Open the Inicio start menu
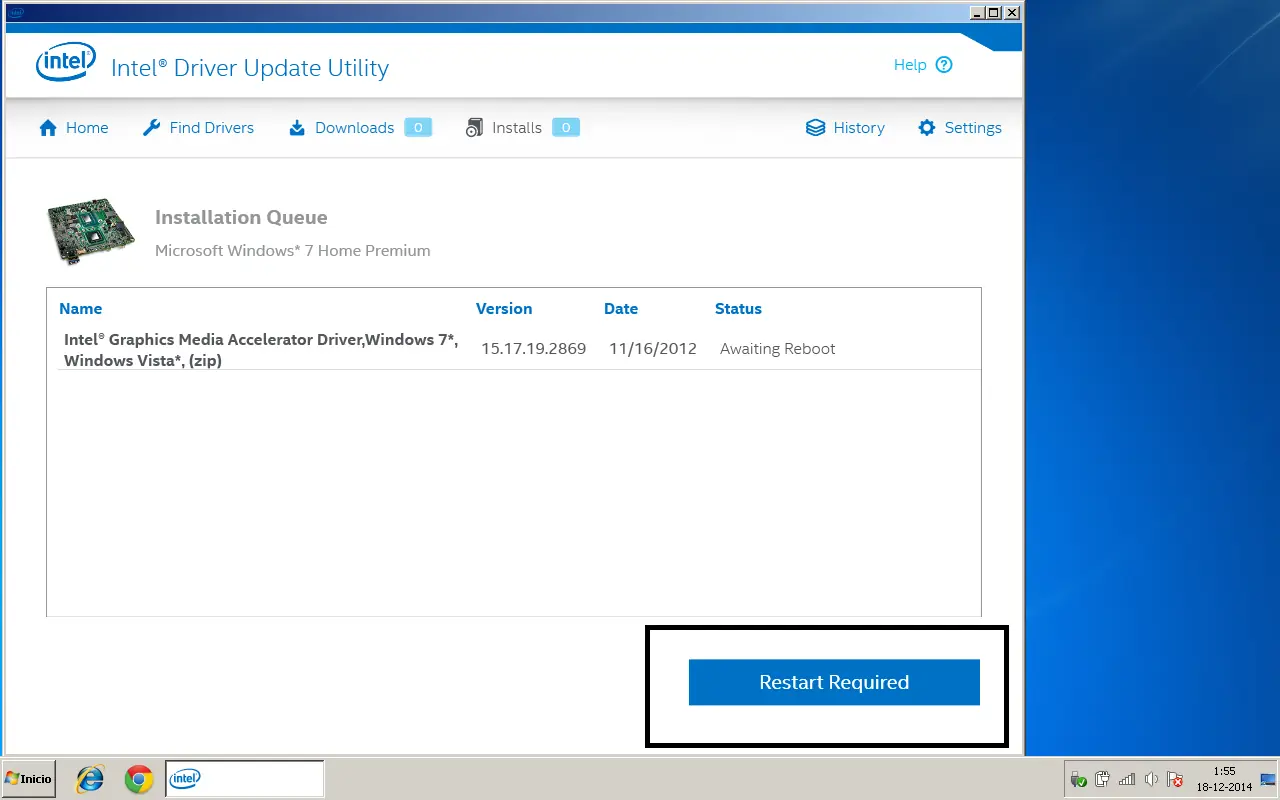This screenshot has width=1280, height=800. 28,778
